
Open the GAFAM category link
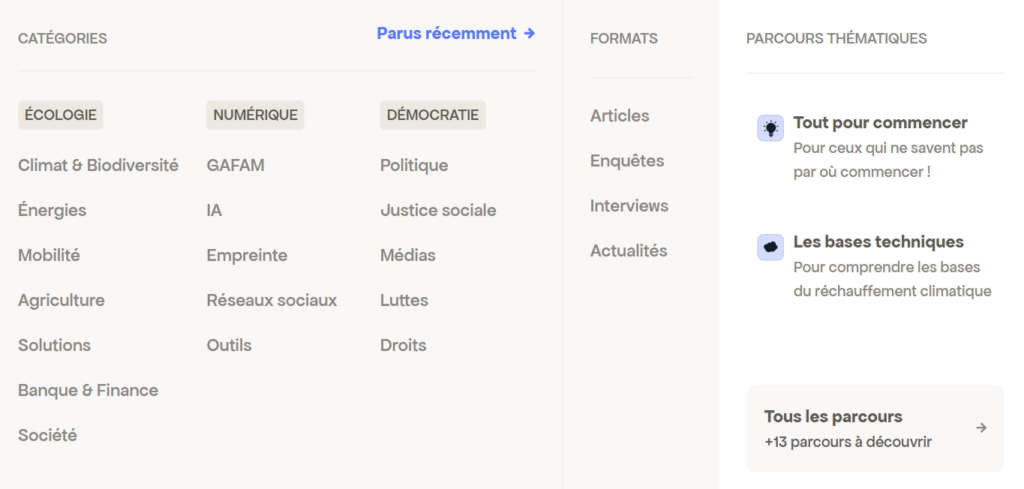pos(236,165)
